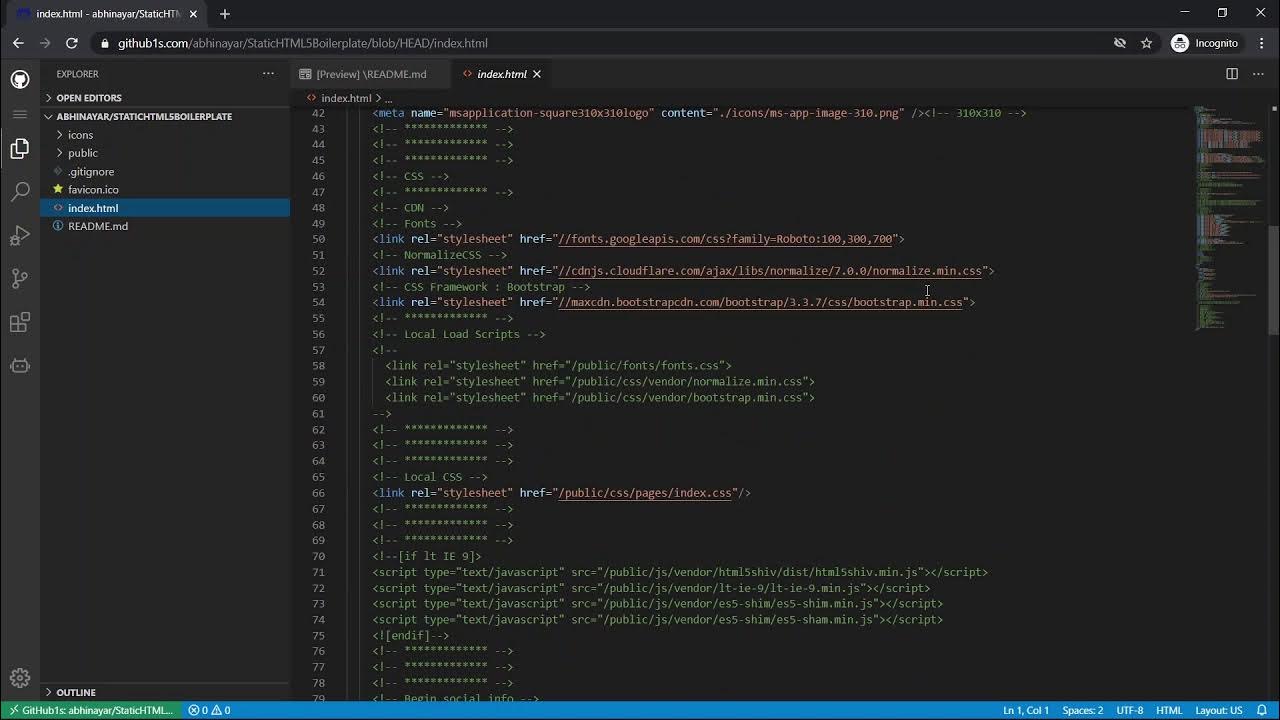Collapse the ABHINAYAR/STATICHTML5BOILERPLATE section
This screenshot has height=720, width=1280.
click(x=143, y=116)
